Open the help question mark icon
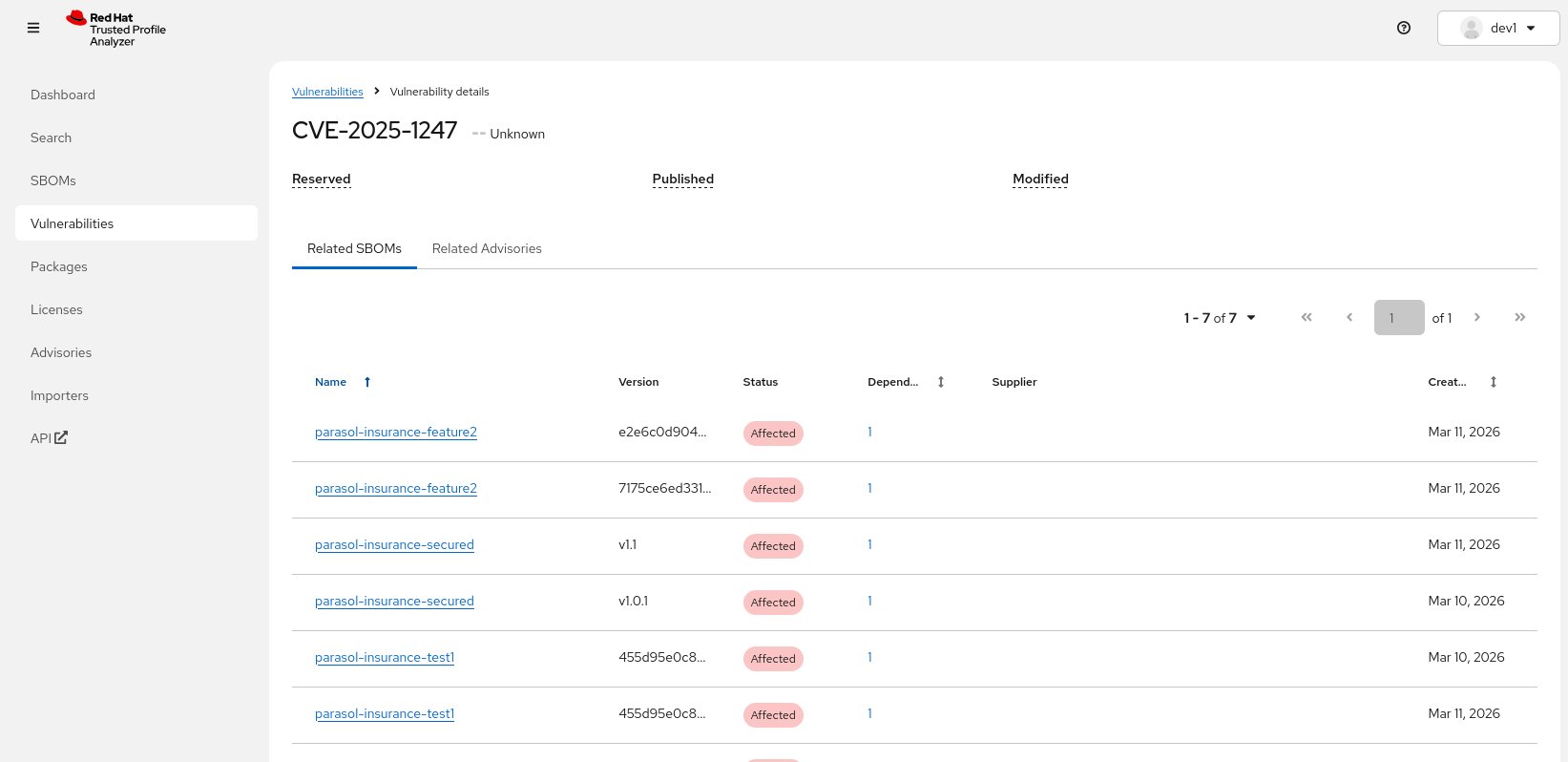This screenshot has height=762, width=1568. 1404,28
